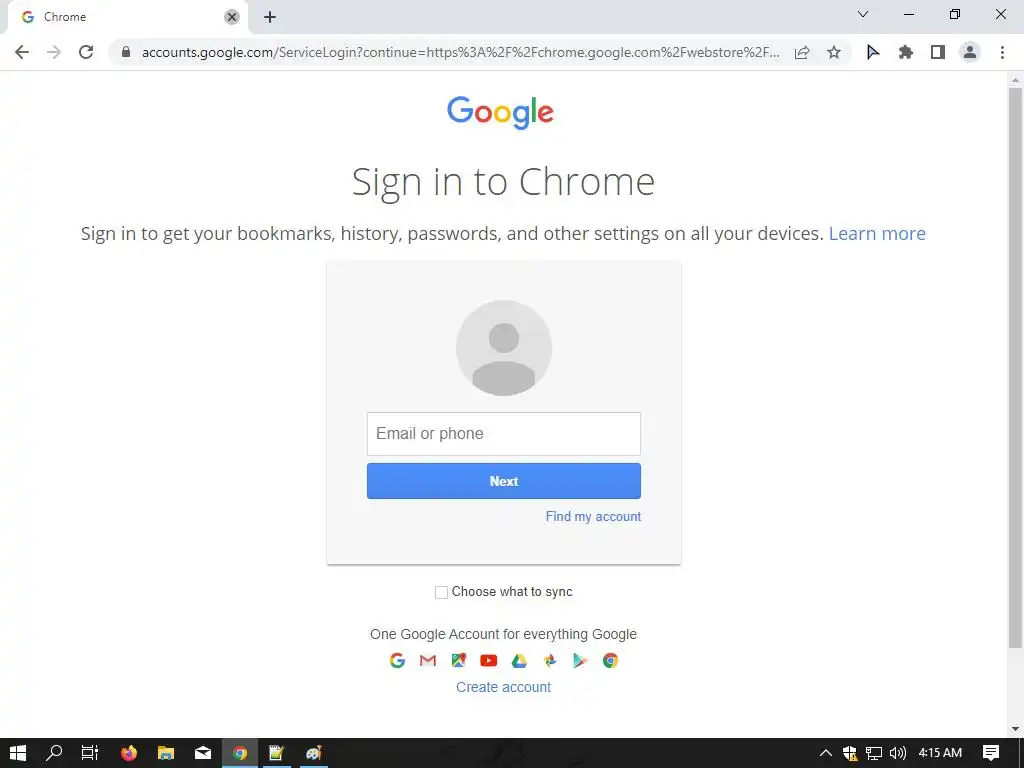The width and height of the screenshot is (1024, 768).
Task: Open Chrome three-dot menu
Action: coord(1002,52)
